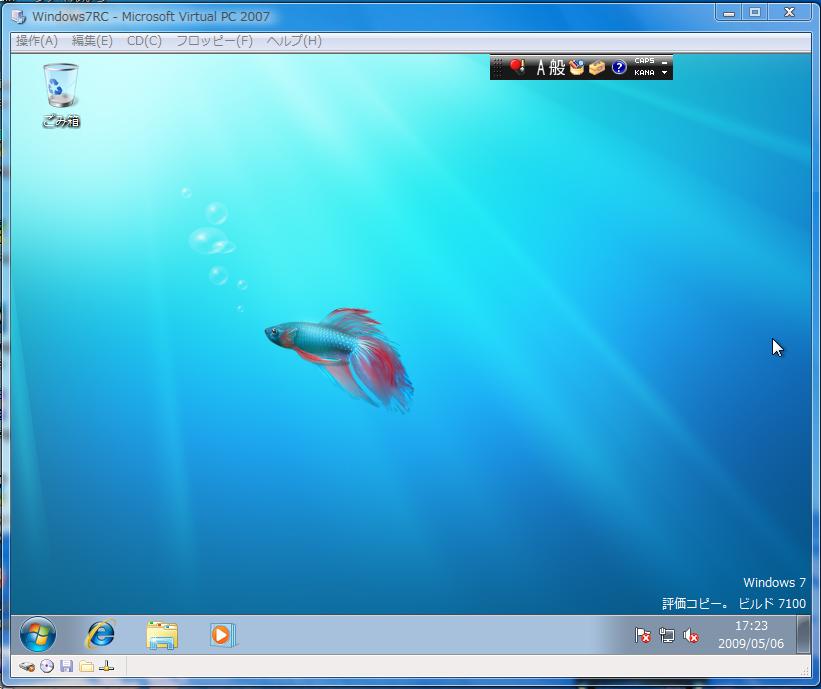Toggle KANA lock on language bar
This screenshot has width=821, height=689.
[x=644, y=73]
